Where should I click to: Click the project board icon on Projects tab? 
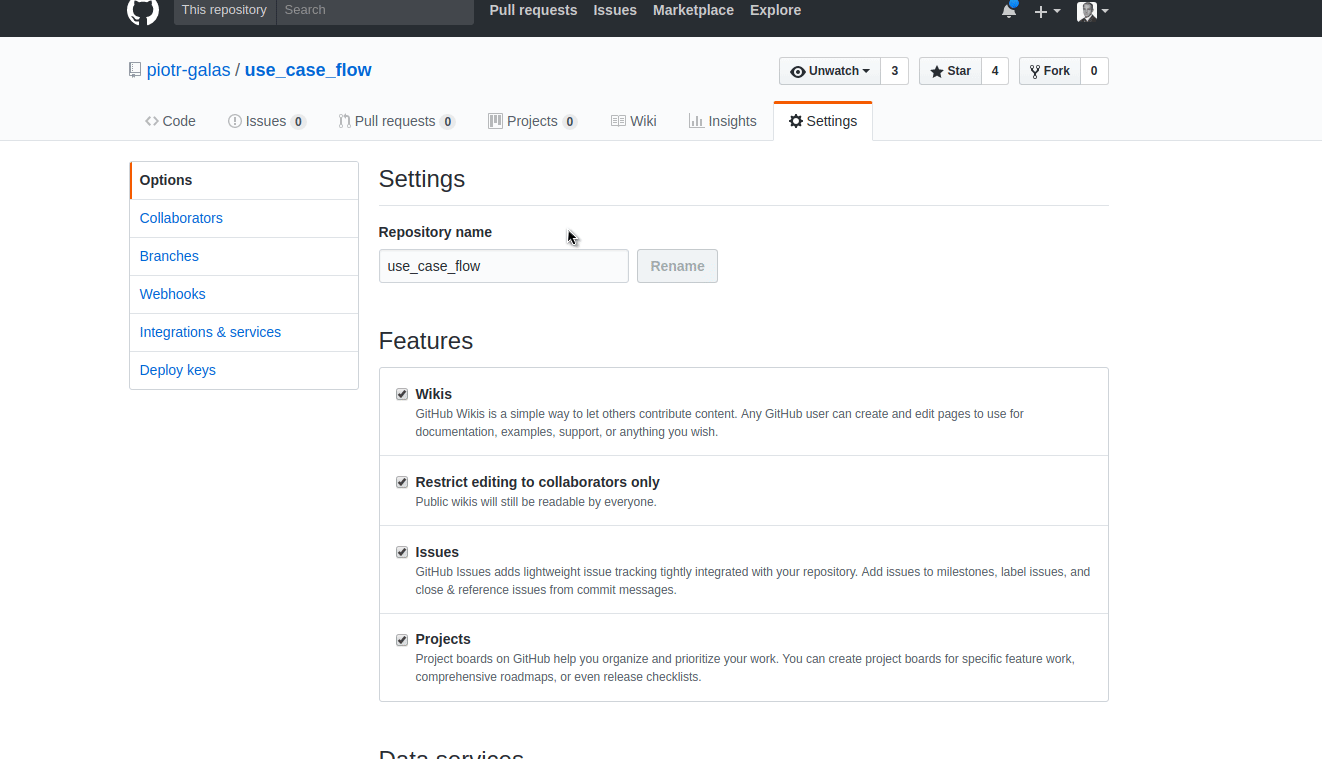click(495, 121)
